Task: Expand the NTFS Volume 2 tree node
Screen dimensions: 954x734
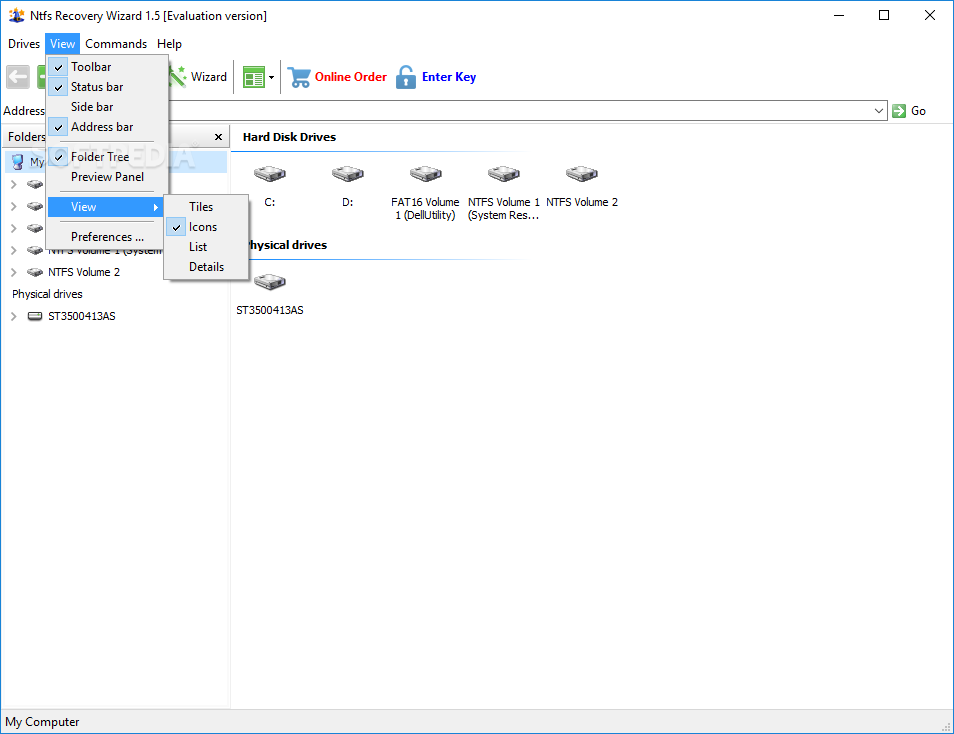Action: tap(13, 272)
